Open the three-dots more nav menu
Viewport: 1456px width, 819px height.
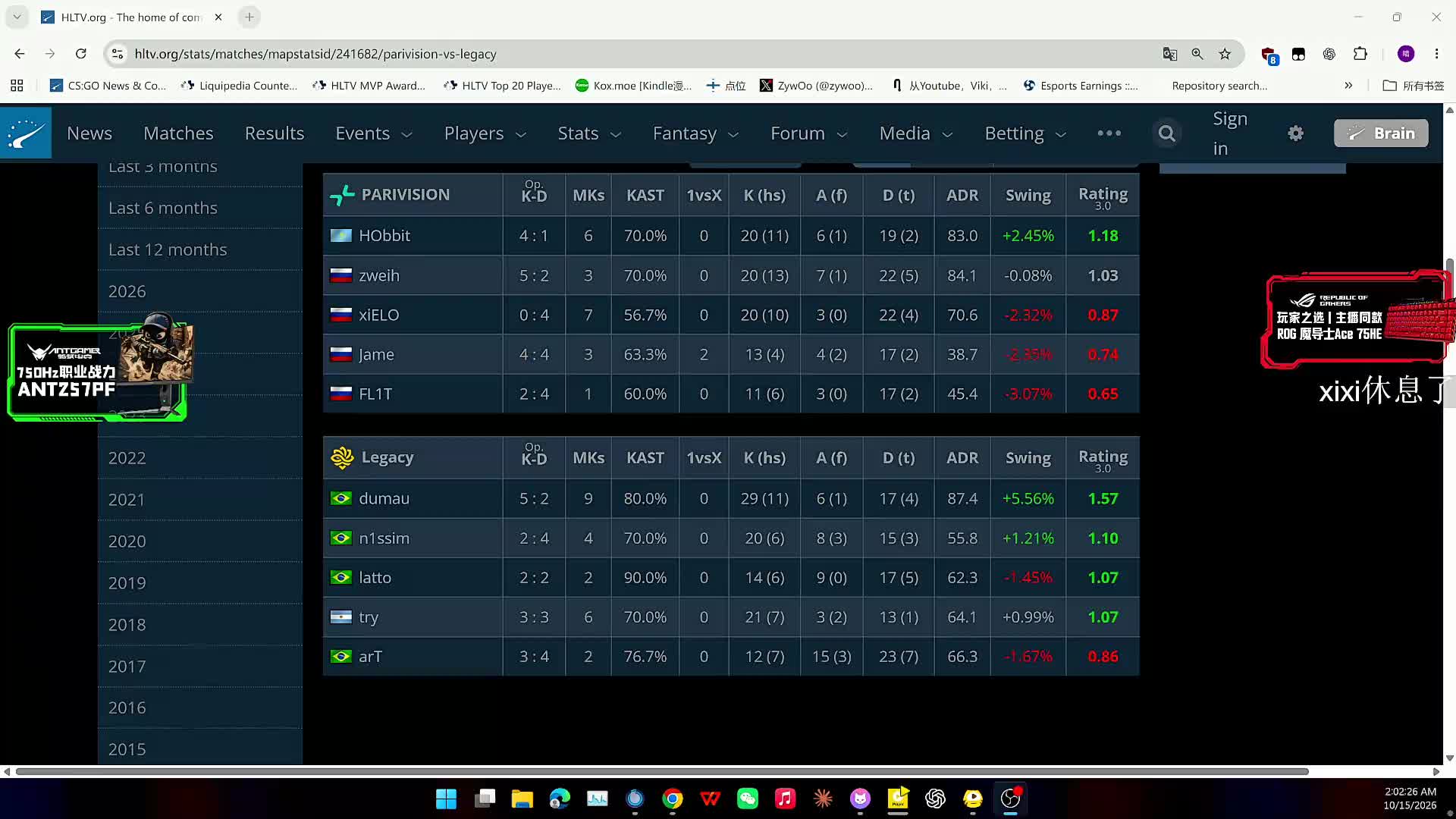(x=1109, y=133)
